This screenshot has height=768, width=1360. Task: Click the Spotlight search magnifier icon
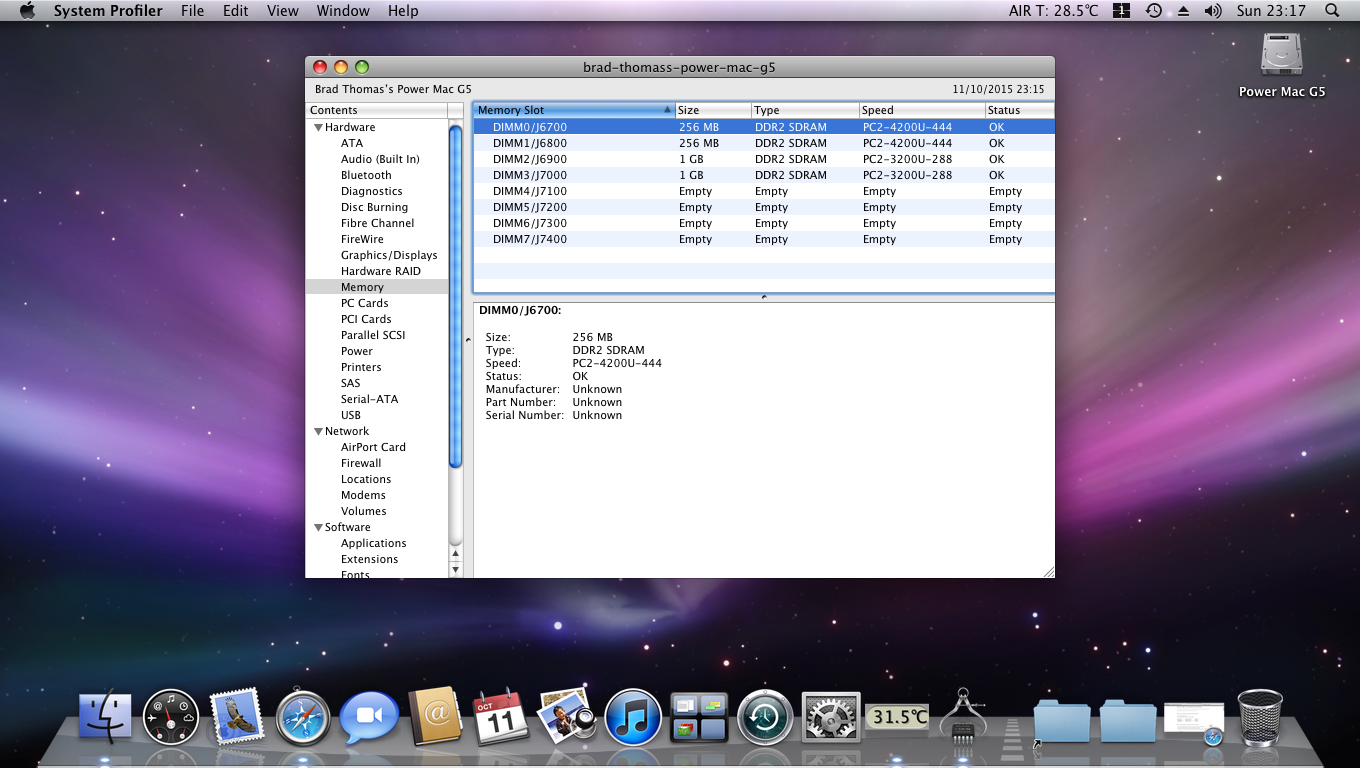1331,11
